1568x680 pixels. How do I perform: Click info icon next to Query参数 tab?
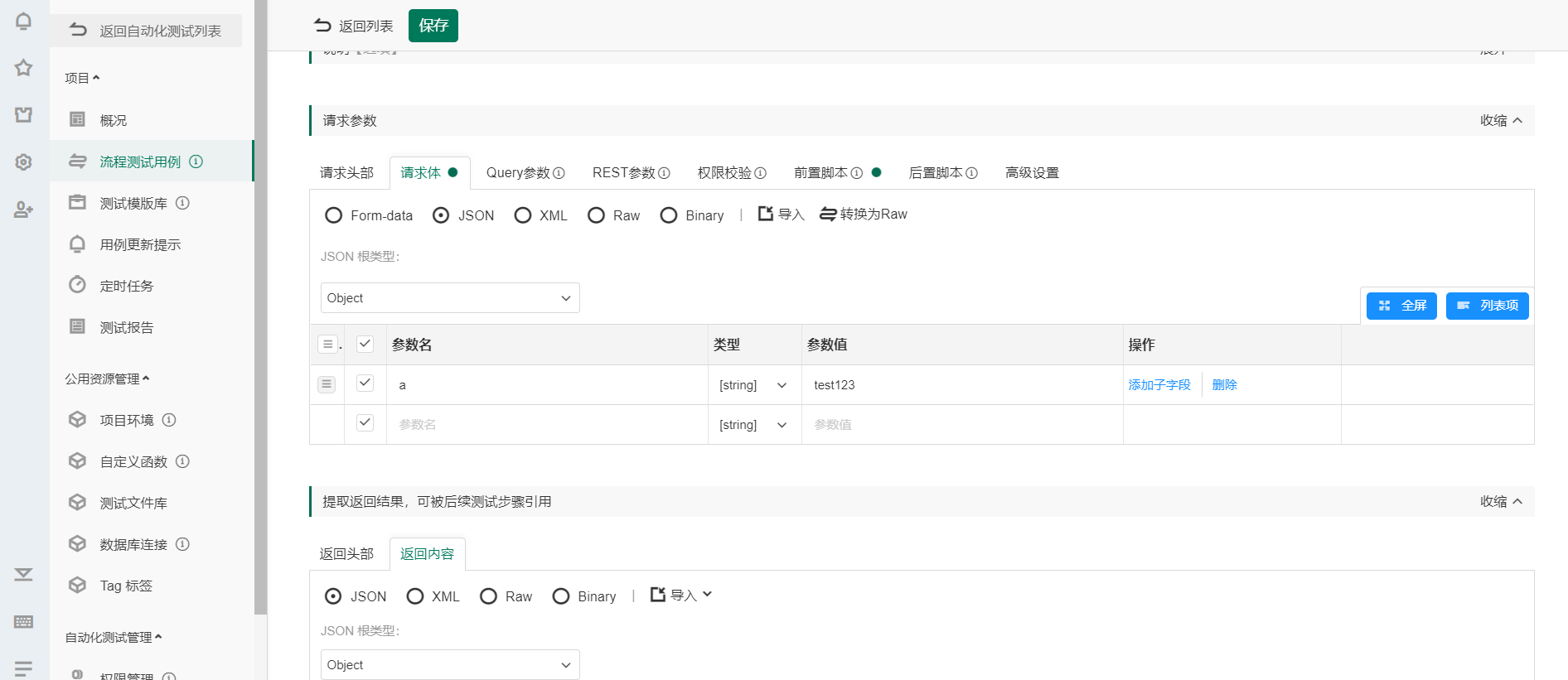[x=559, y=173]
